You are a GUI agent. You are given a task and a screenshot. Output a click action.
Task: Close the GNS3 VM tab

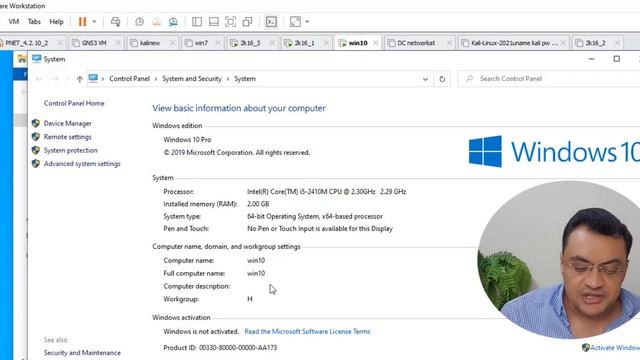pyautogui.click(x=118, y=43)
